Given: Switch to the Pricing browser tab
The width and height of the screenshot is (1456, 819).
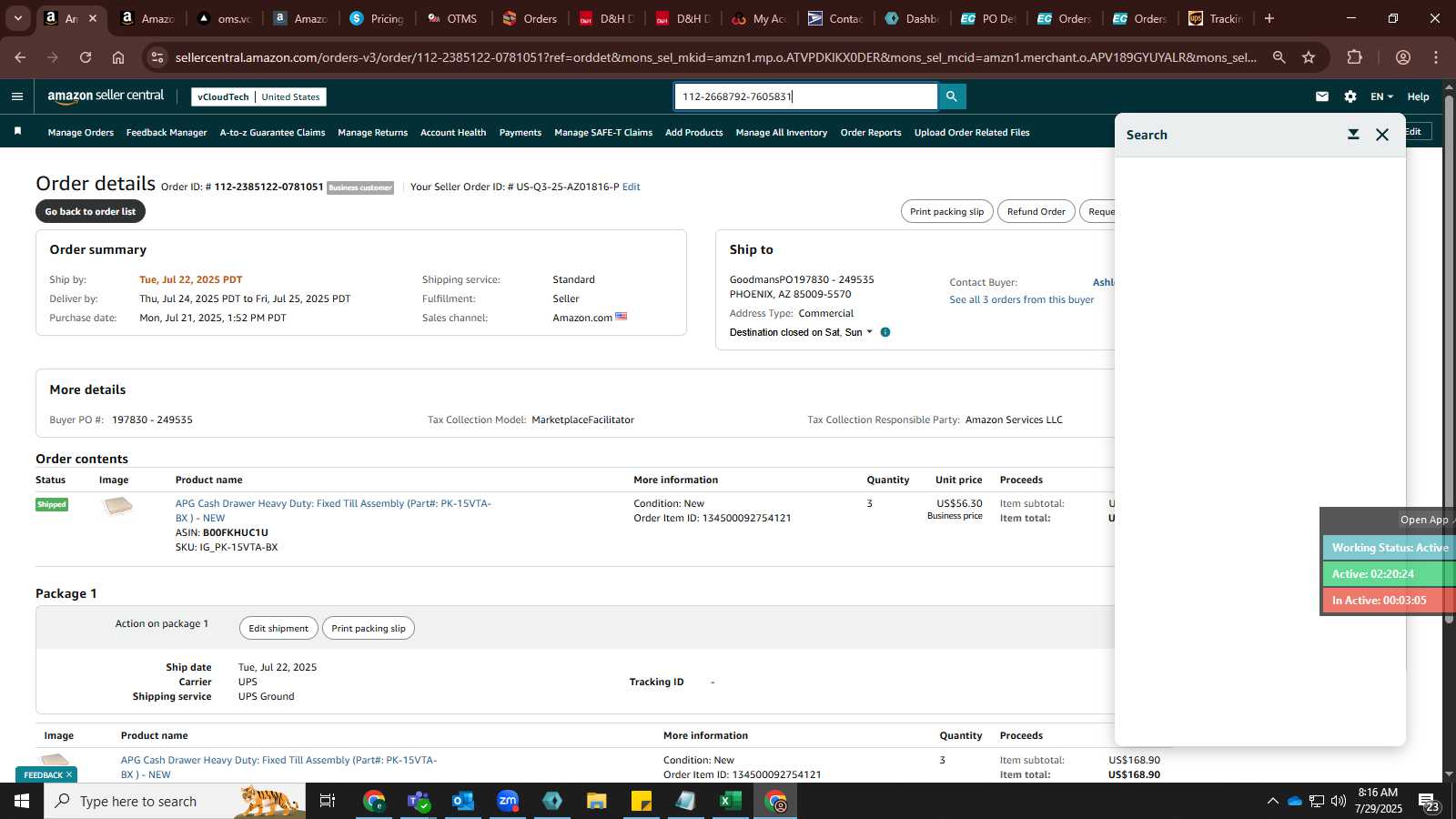Looking at the screenshot, I should [377, 18].
